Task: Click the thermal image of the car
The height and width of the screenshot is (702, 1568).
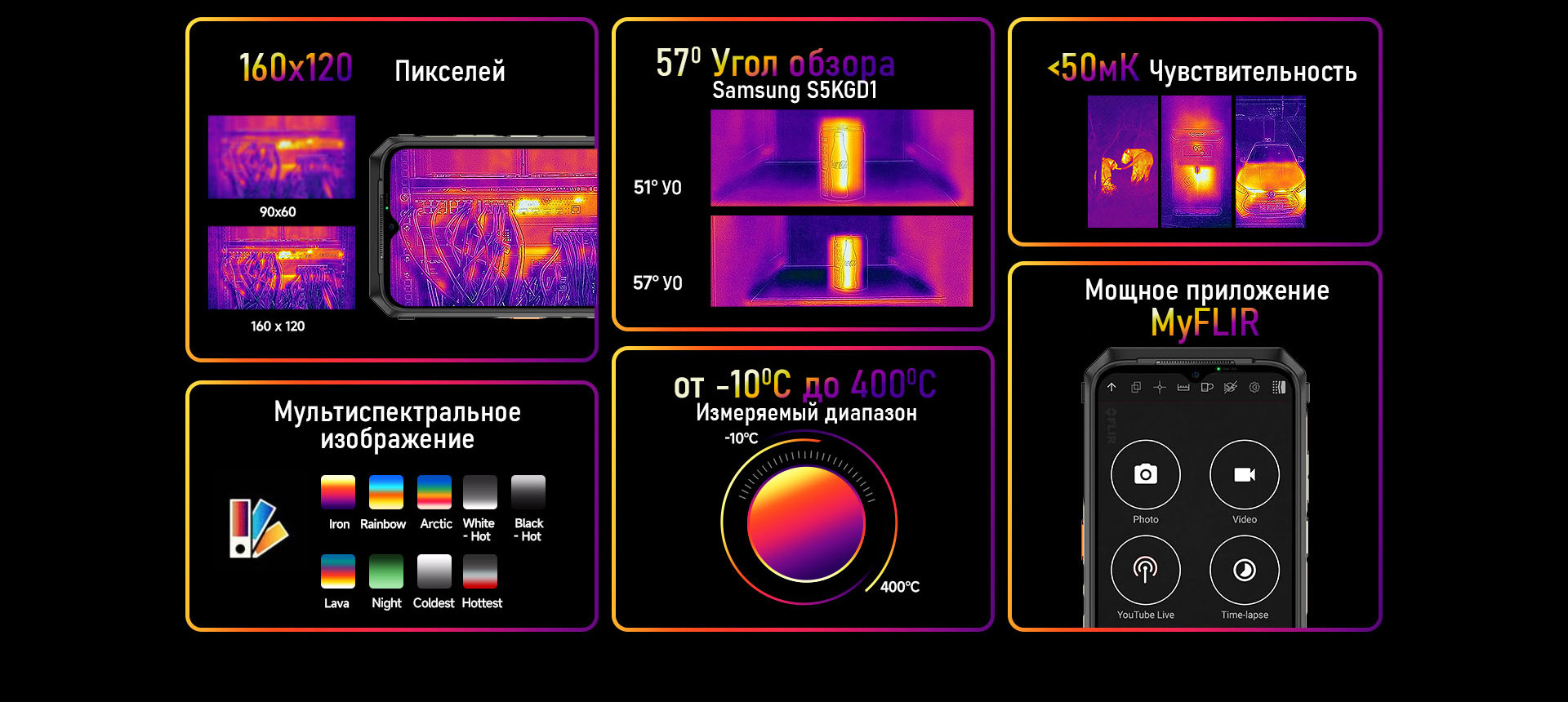Action: (1270, 162)
